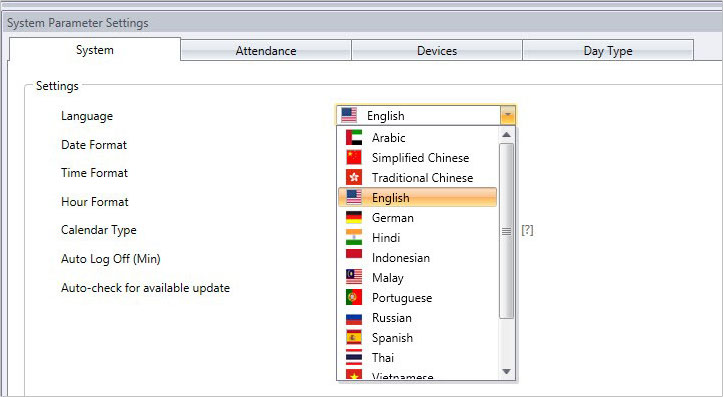Select Russian language option

click(417, 318)
